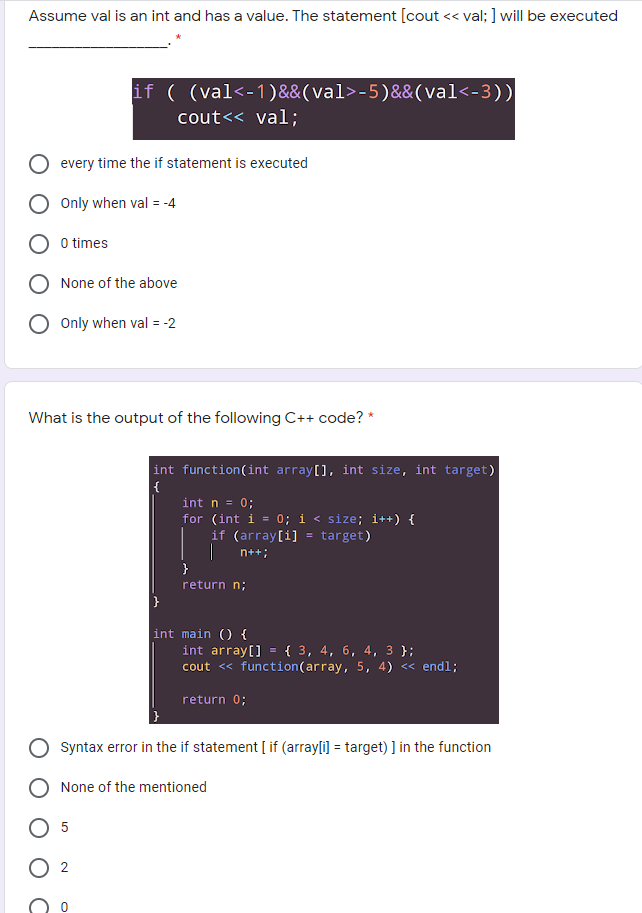
Task: Click the gap between the two question cards
Action: (x=320, y=374)
